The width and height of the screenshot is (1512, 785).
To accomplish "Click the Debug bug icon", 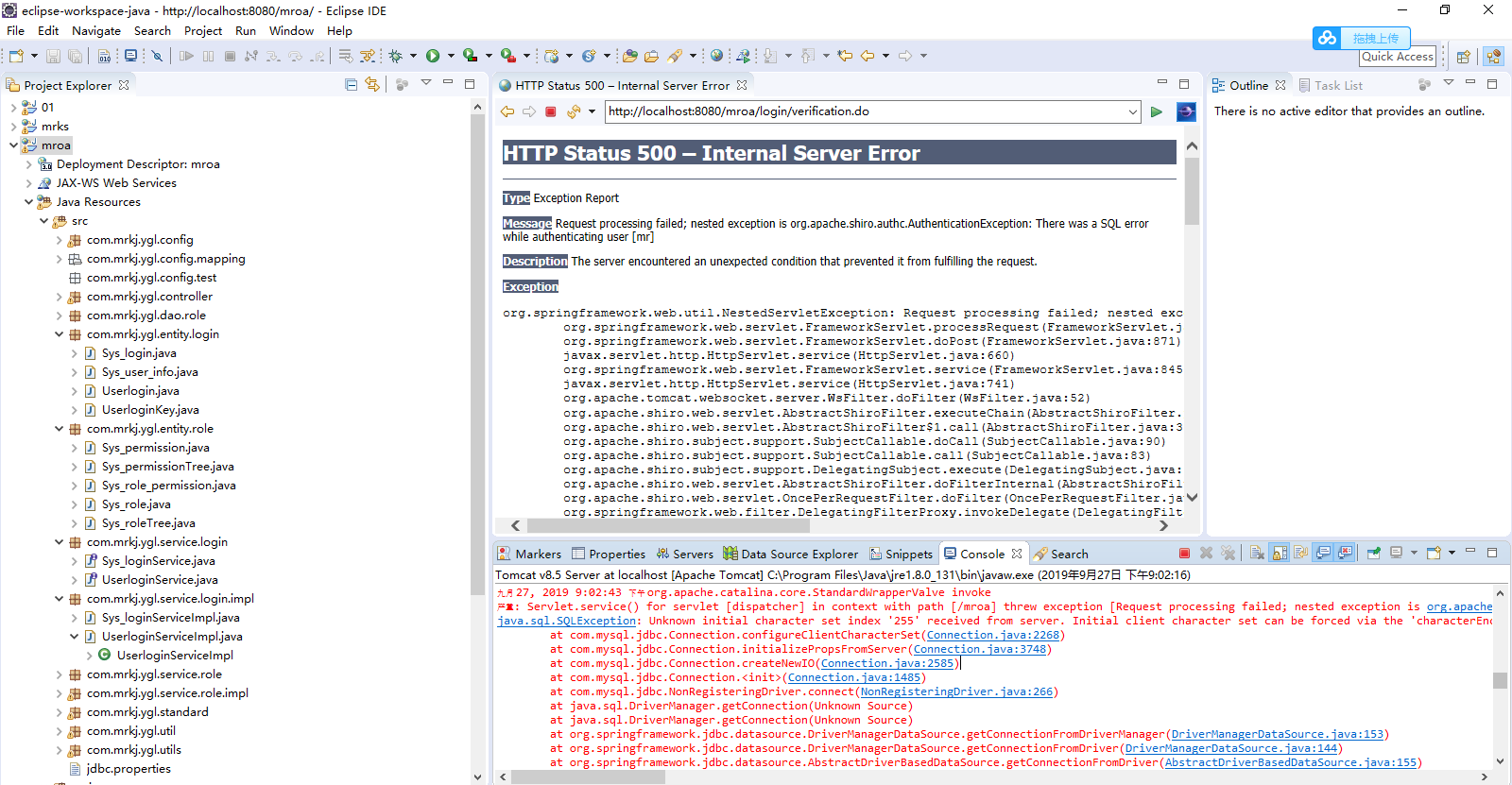I will tap(396, 56).
